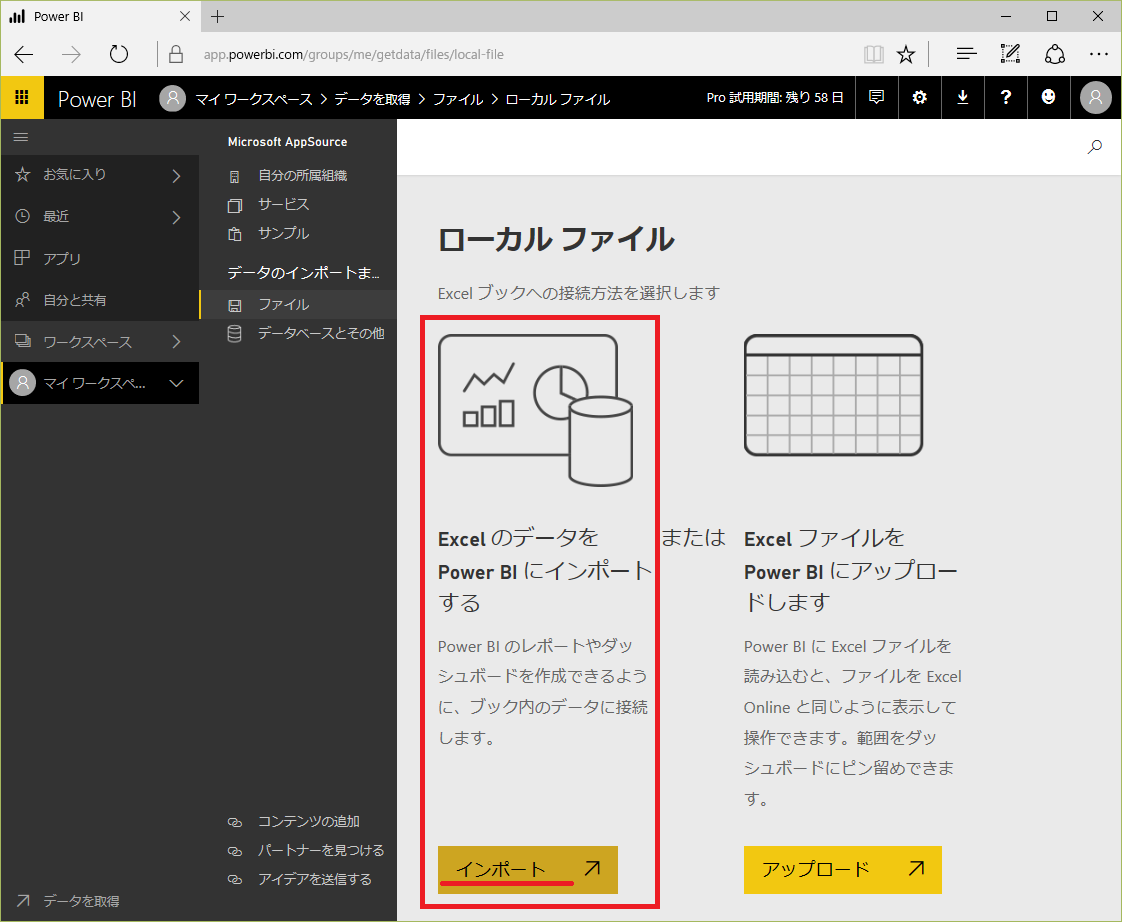Open the user account avatar at top right
This screenshot has width=1122, height=922.
(1096, 97)
